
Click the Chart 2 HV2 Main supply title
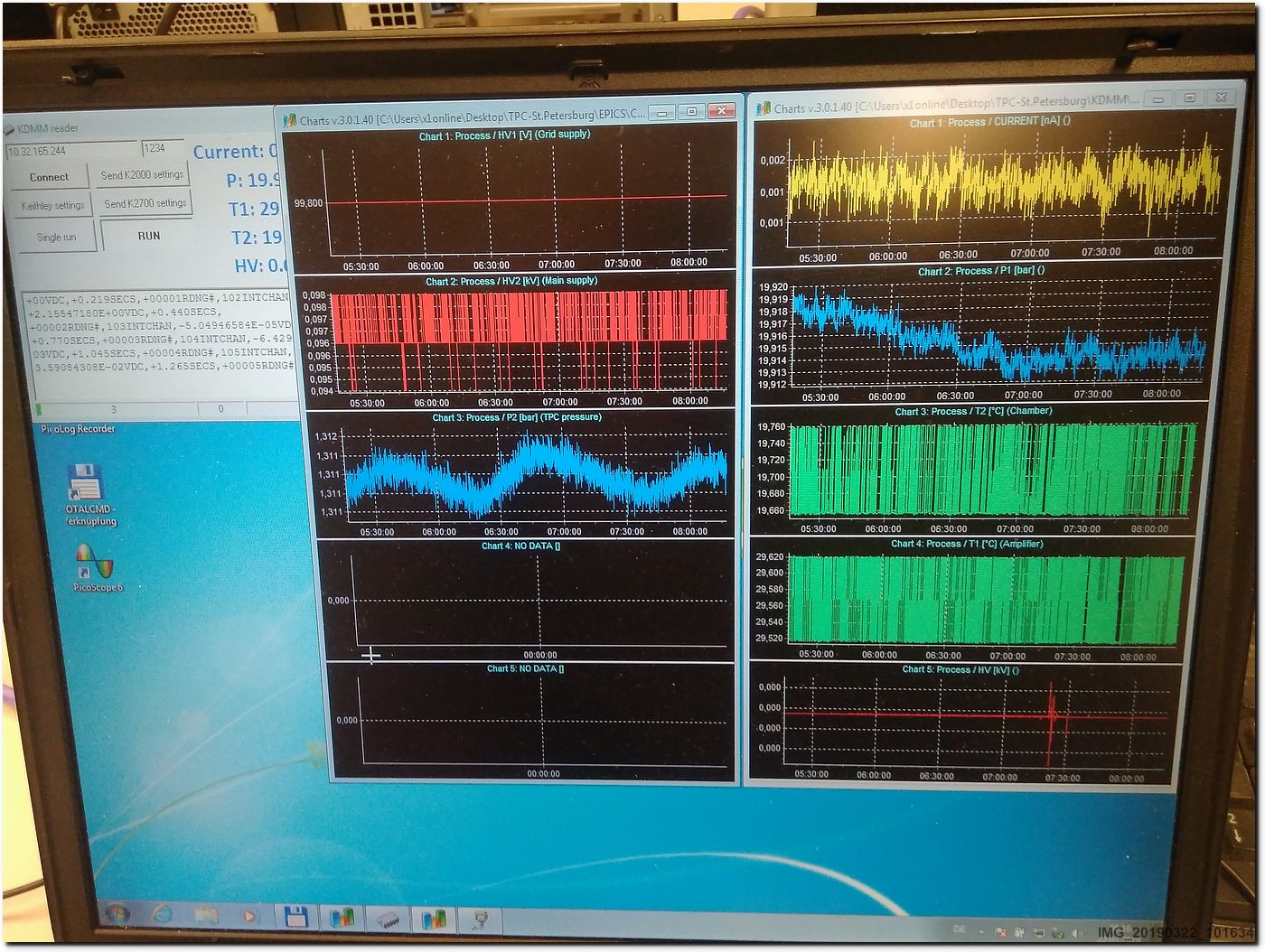click(511, 281)
